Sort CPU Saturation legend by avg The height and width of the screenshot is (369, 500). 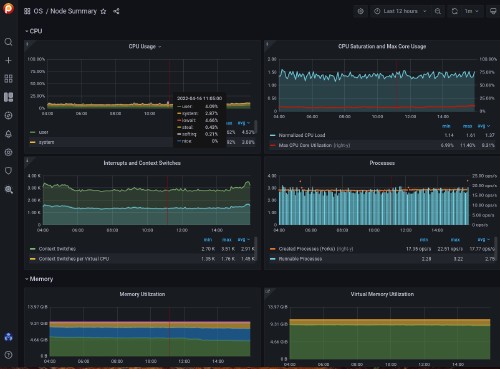coord(484,126)
